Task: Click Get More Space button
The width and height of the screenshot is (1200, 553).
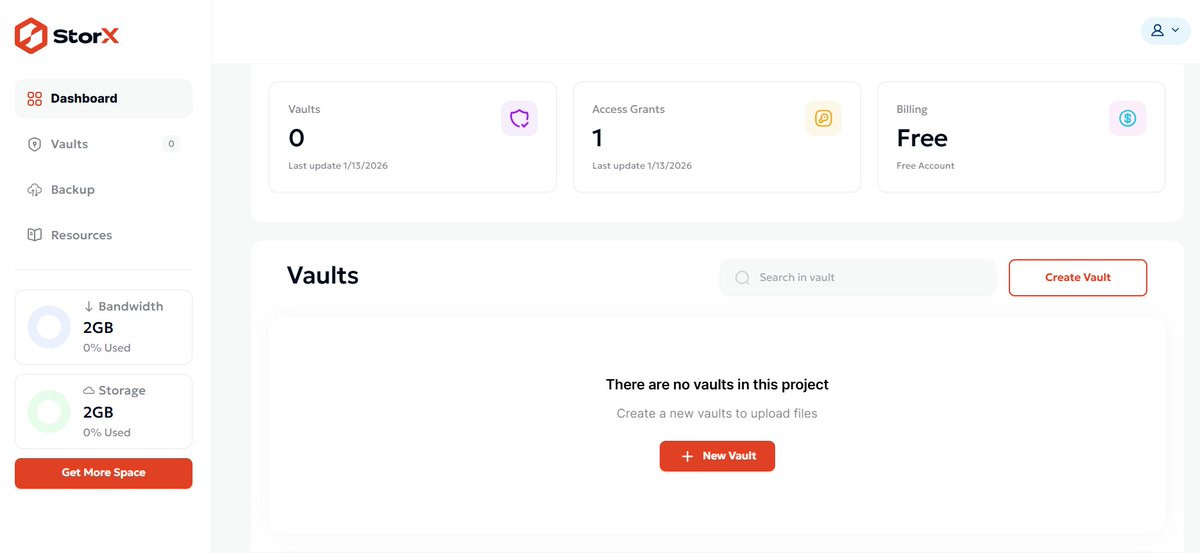Action: 103,473
